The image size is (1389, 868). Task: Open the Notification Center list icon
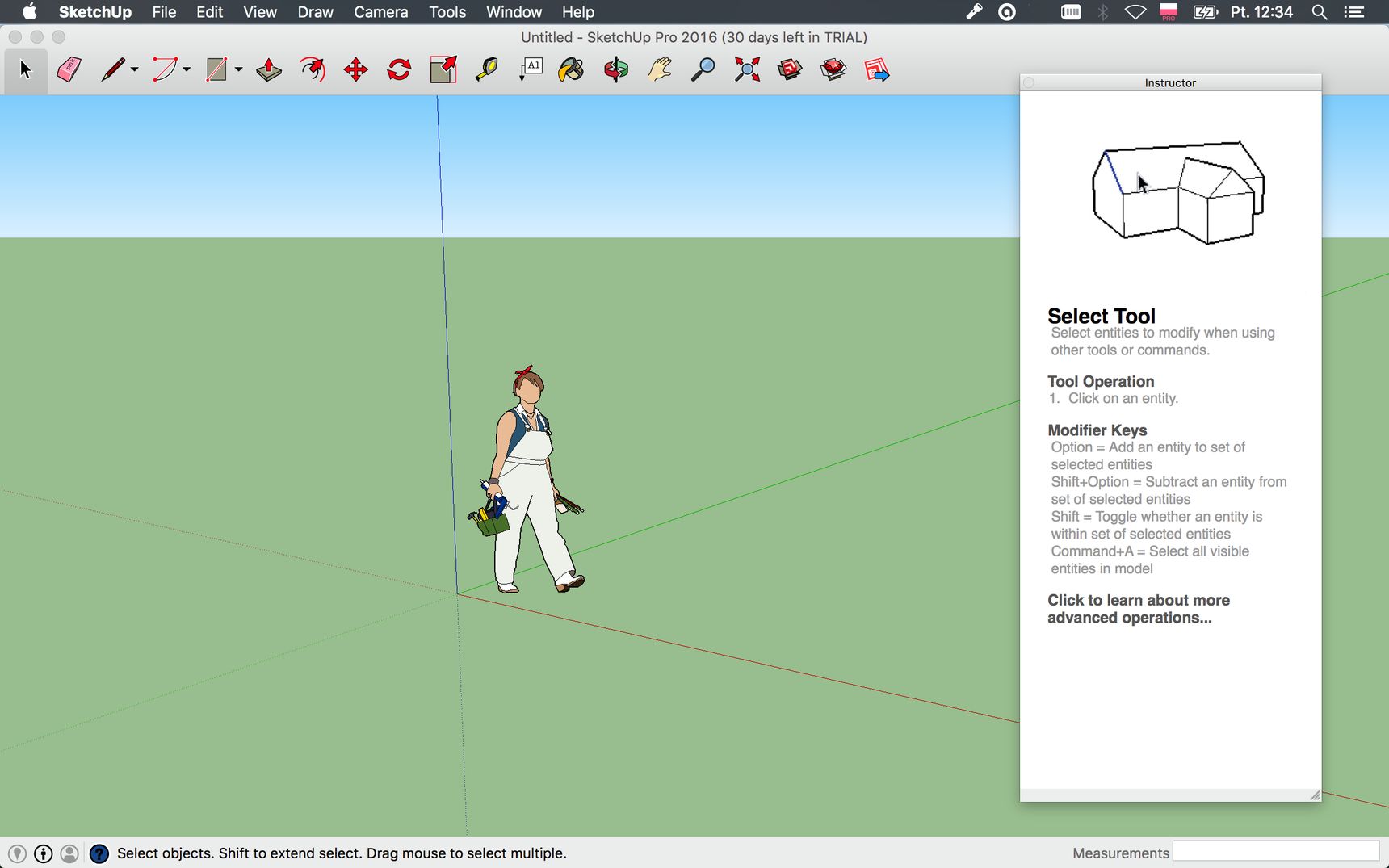pos(1354,12)
